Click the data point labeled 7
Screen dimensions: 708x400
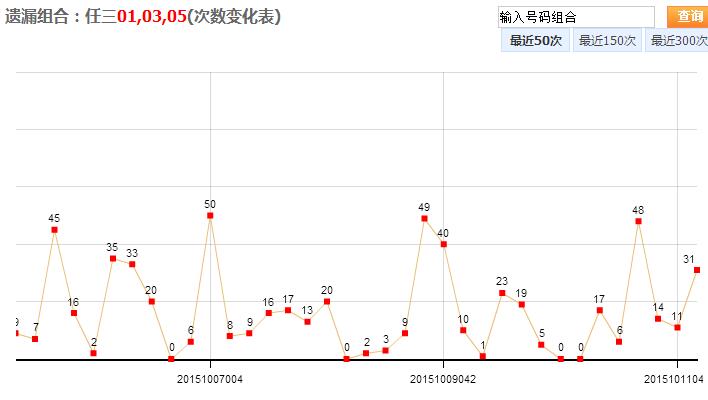35,339
